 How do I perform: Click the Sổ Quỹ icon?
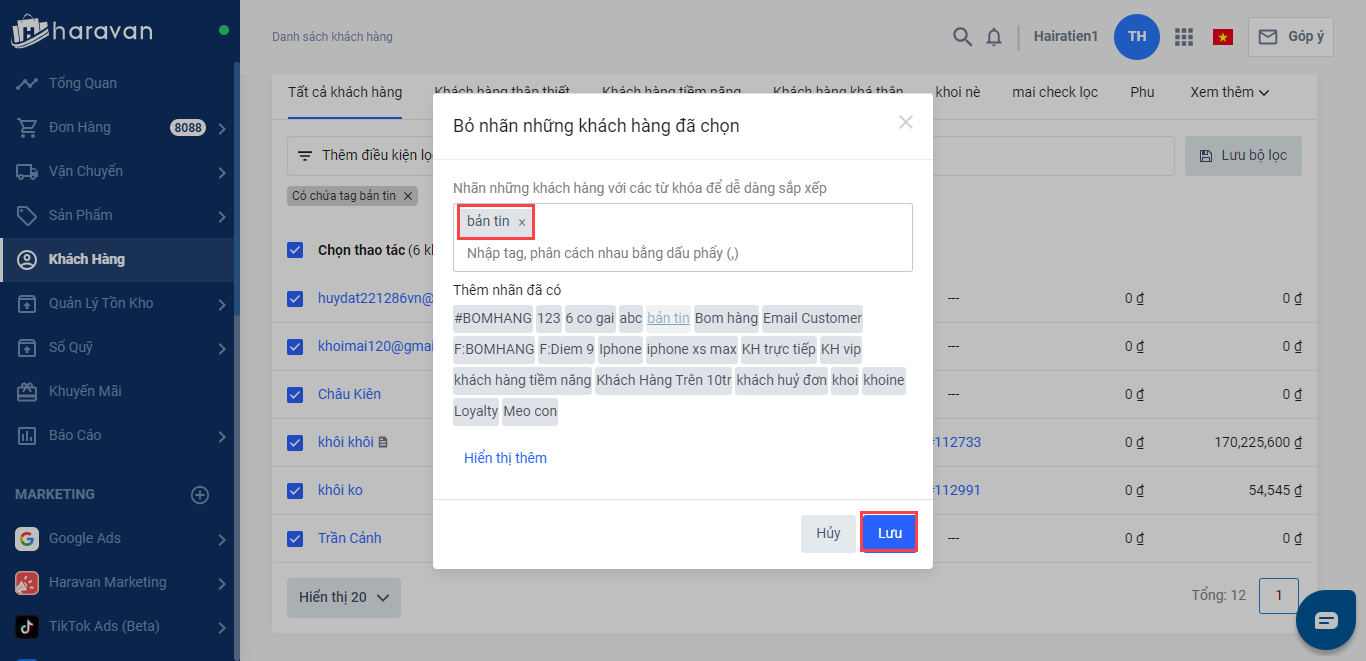coord(27,347)
